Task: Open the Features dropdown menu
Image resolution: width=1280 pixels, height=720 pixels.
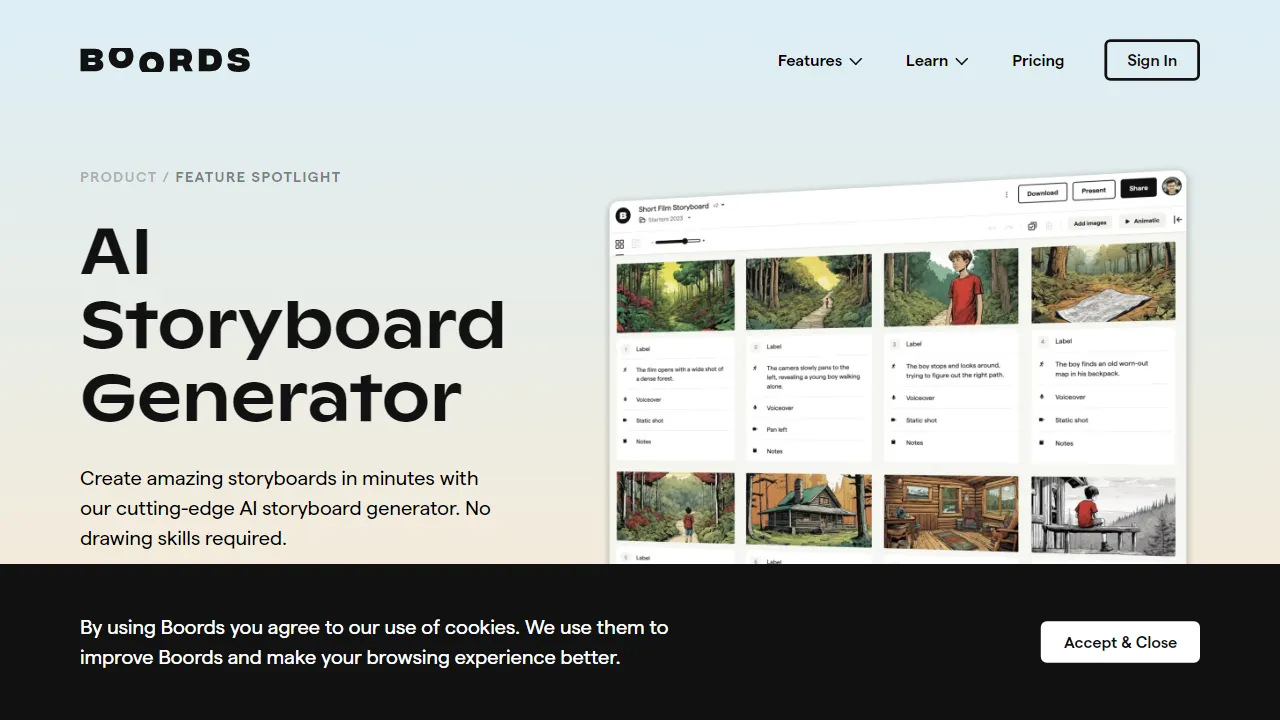Action: point(820,61)
